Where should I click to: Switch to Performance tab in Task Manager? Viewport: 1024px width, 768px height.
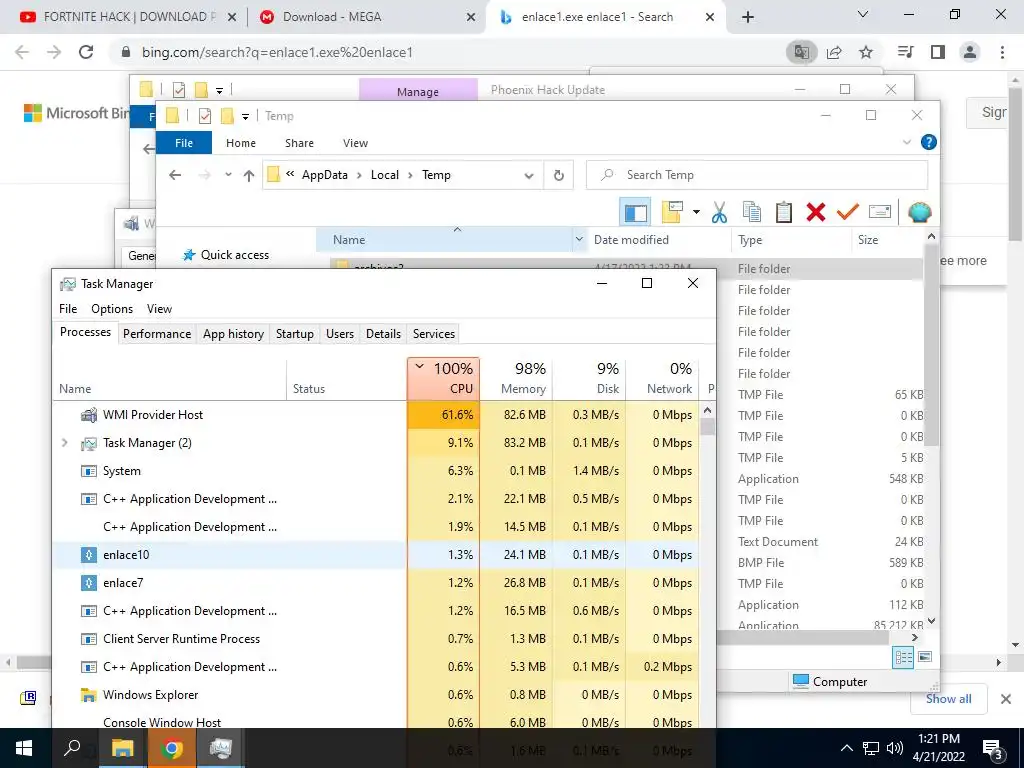point(157,334)
